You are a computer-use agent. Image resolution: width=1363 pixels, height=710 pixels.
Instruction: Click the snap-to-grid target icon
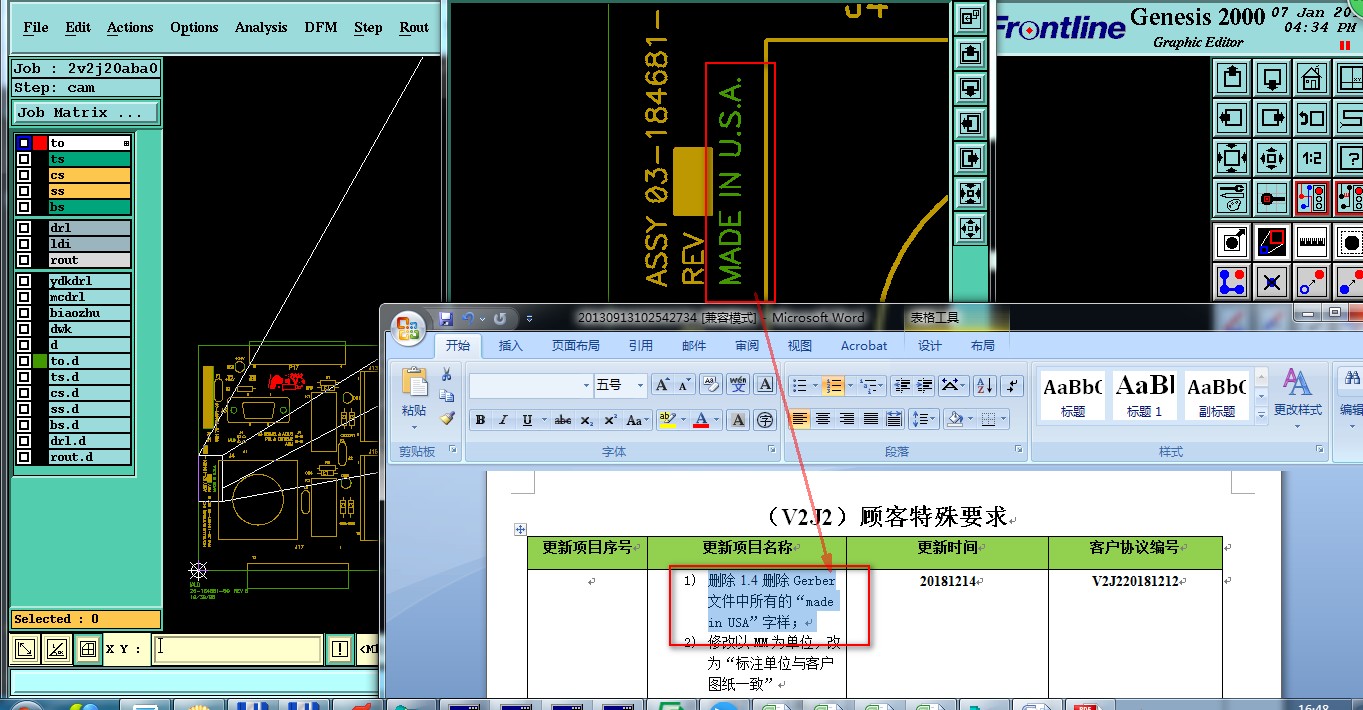pos(1271,197)
